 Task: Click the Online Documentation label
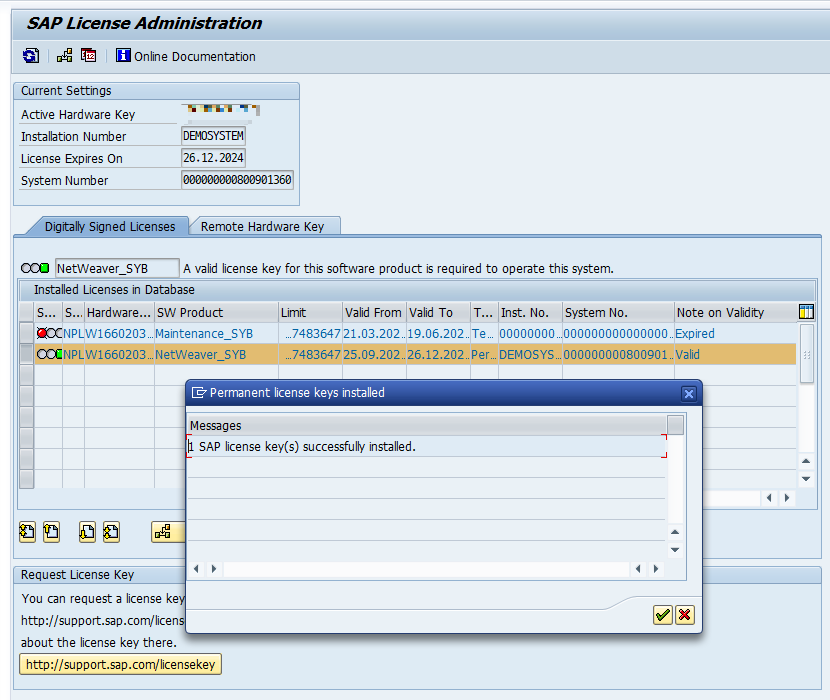coord(195,56)
